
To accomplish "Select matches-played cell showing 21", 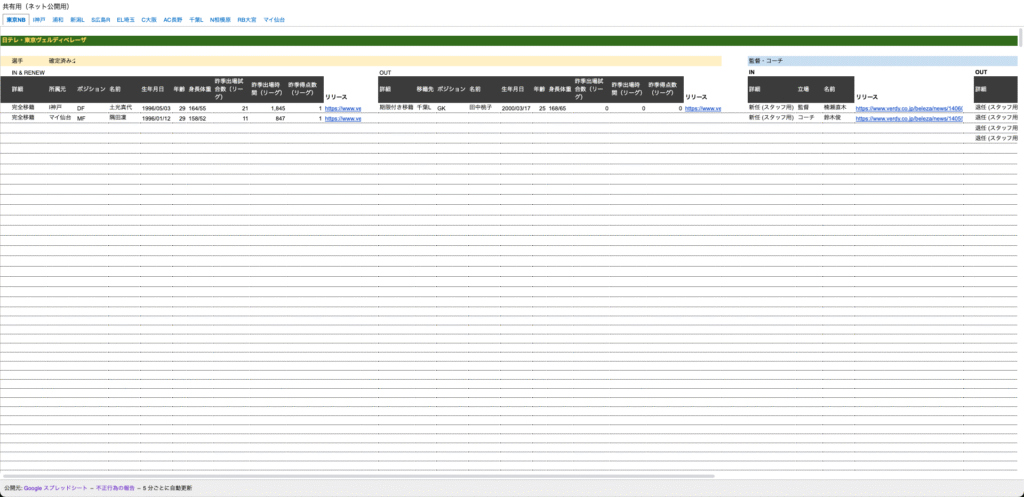I will (245, 108).
